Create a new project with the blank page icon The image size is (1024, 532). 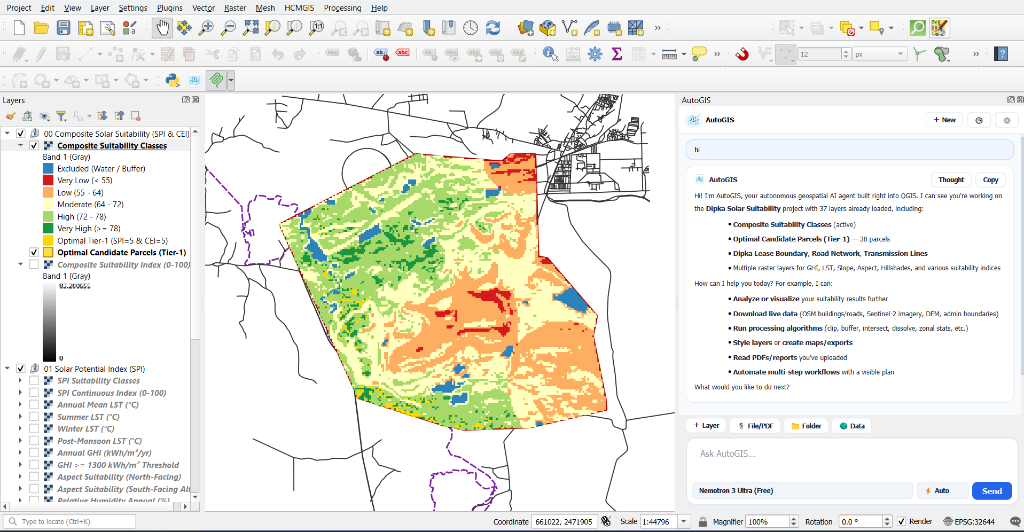tap(20, 28)
